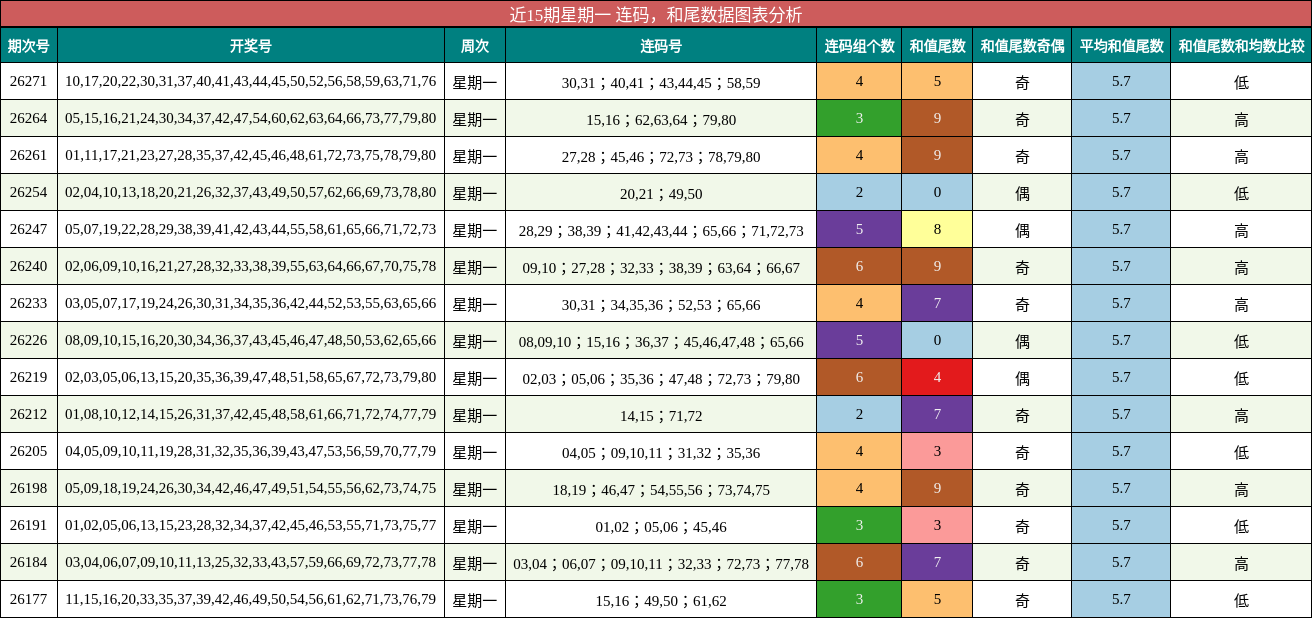Click 奇 parity cell in row 26271
Viewport: 1312px width, 618px height.
(x=1022, y=81)
